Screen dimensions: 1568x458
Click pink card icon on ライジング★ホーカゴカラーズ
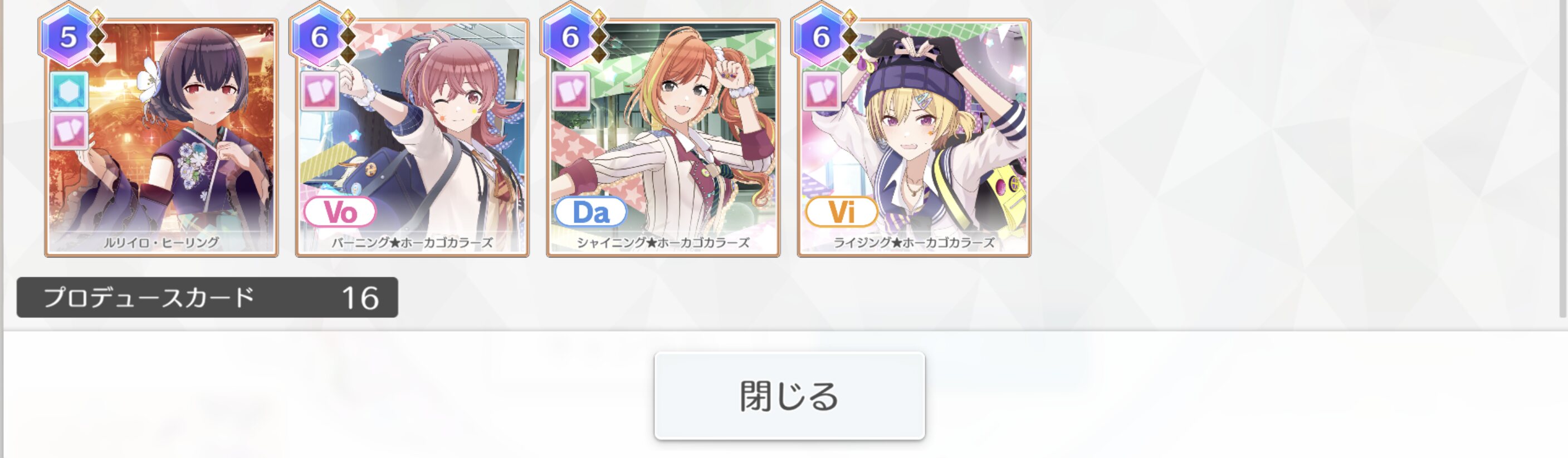(822, 91)
